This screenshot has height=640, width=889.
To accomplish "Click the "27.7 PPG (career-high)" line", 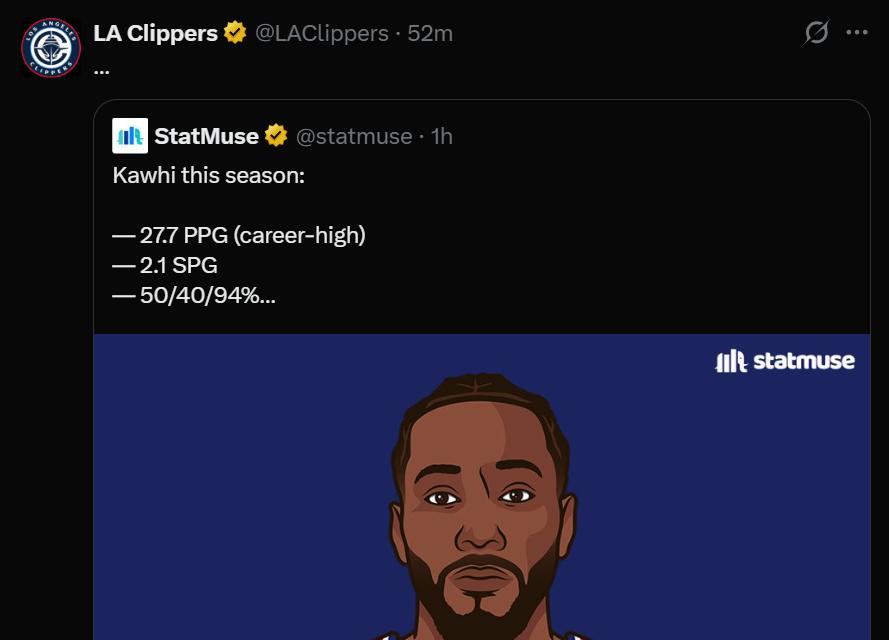I will (x=251, y=236).
